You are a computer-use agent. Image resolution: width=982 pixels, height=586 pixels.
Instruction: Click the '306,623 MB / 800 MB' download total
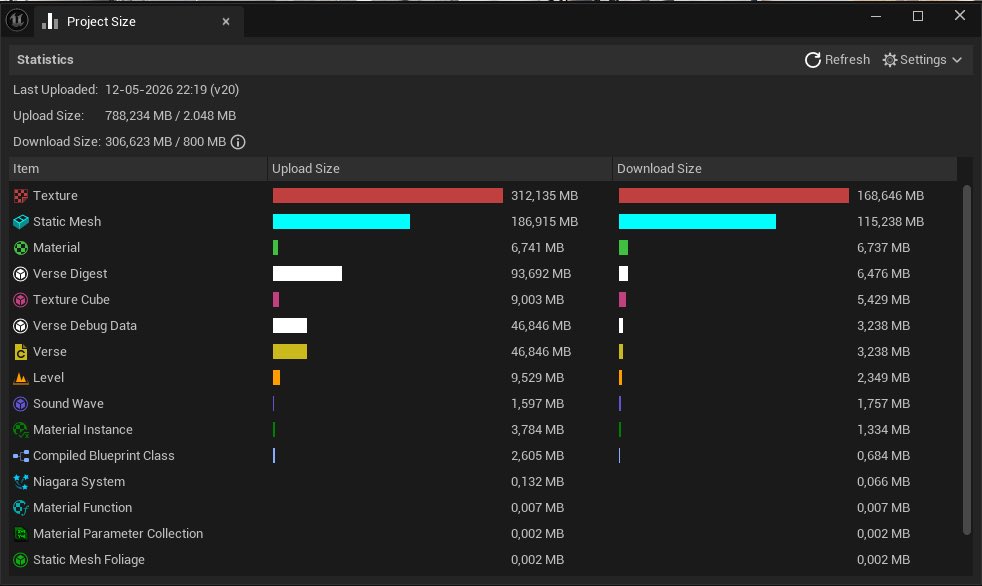tap(165, 141)
